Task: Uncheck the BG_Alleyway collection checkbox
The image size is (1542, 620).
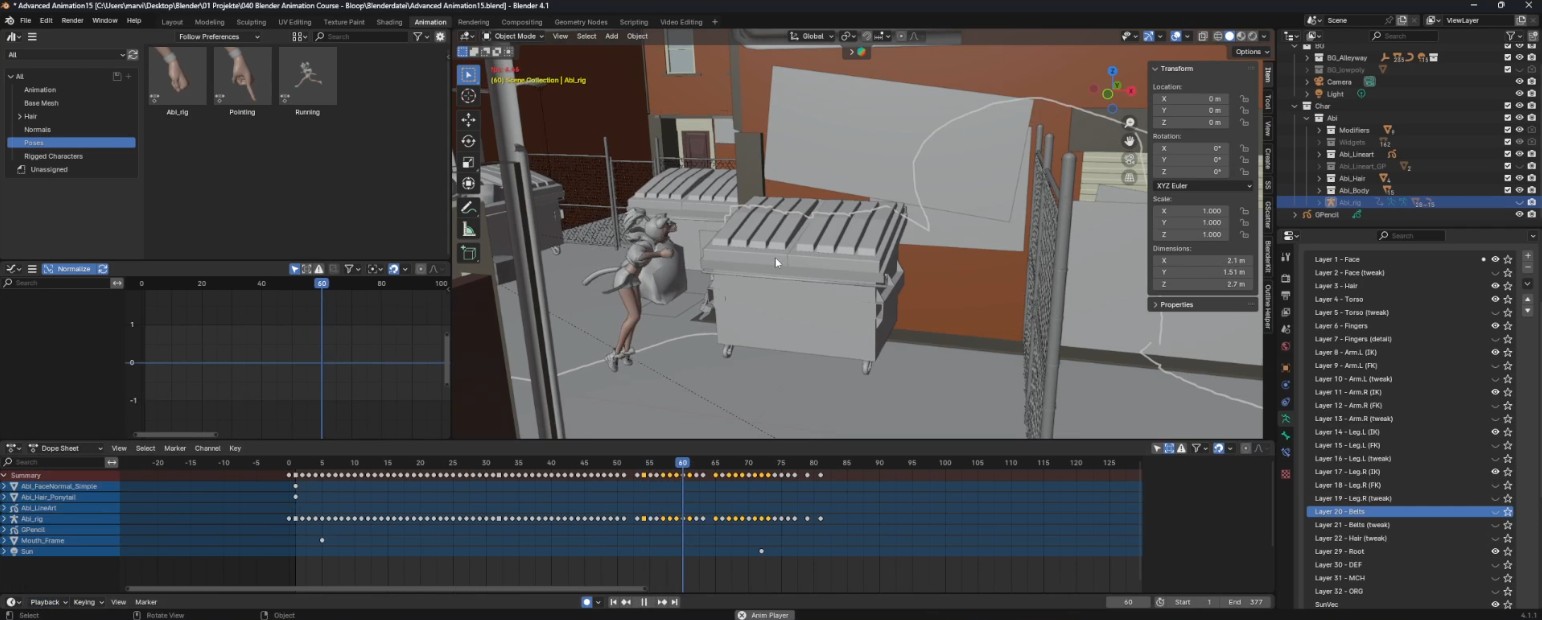Action: coord(1507,58)
